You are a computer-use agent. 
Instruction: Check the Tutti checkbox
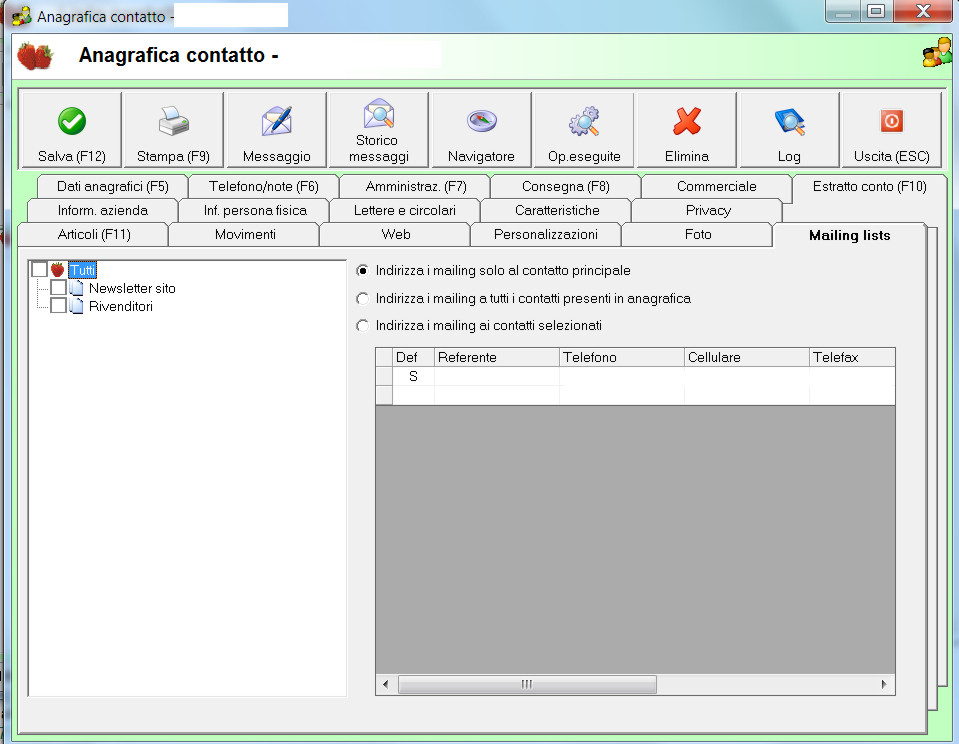click(x=39, y=270)
